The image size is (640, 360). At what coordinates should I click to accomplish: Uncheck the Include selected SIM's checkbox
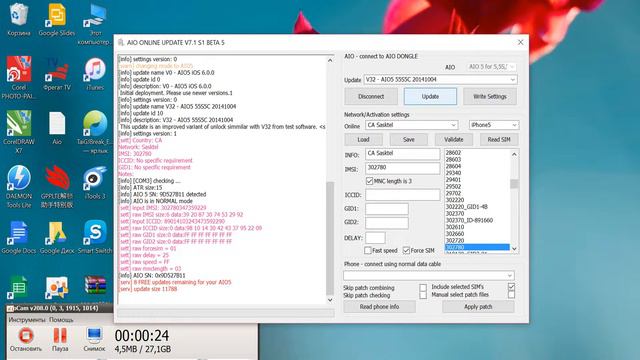[511, 287]
